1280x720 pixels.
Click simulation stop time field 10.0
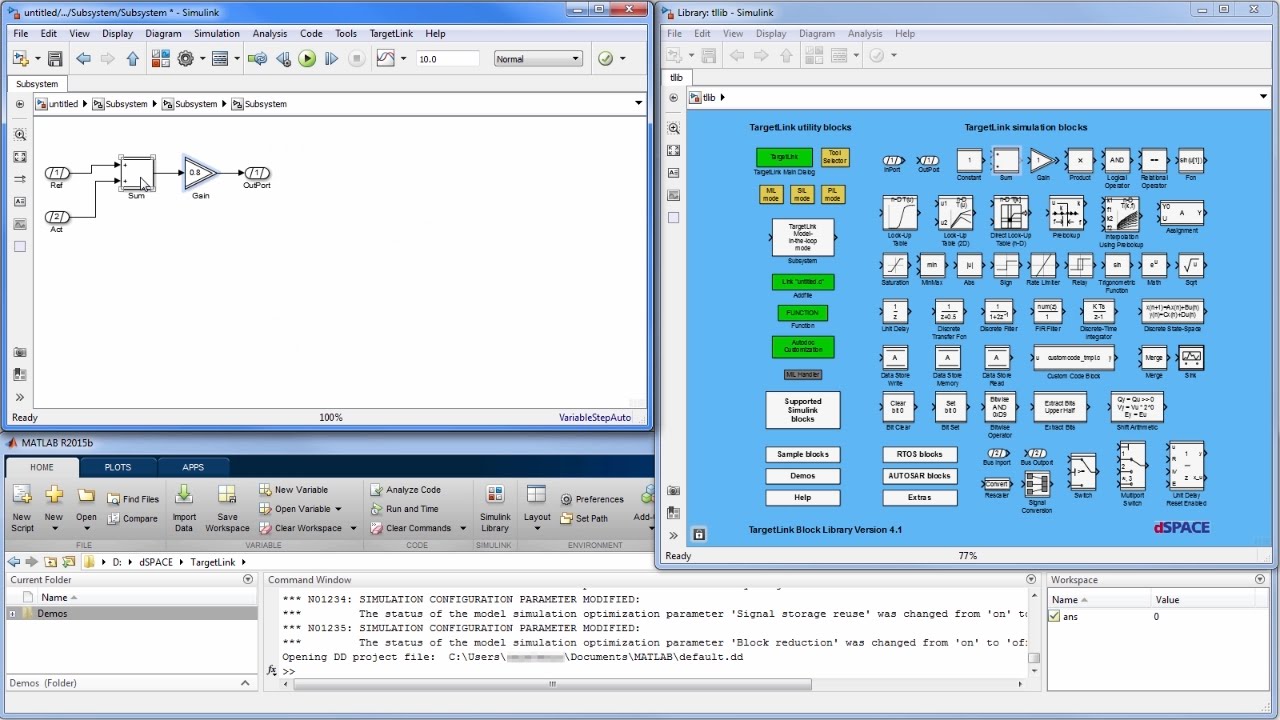coord(447,59)
